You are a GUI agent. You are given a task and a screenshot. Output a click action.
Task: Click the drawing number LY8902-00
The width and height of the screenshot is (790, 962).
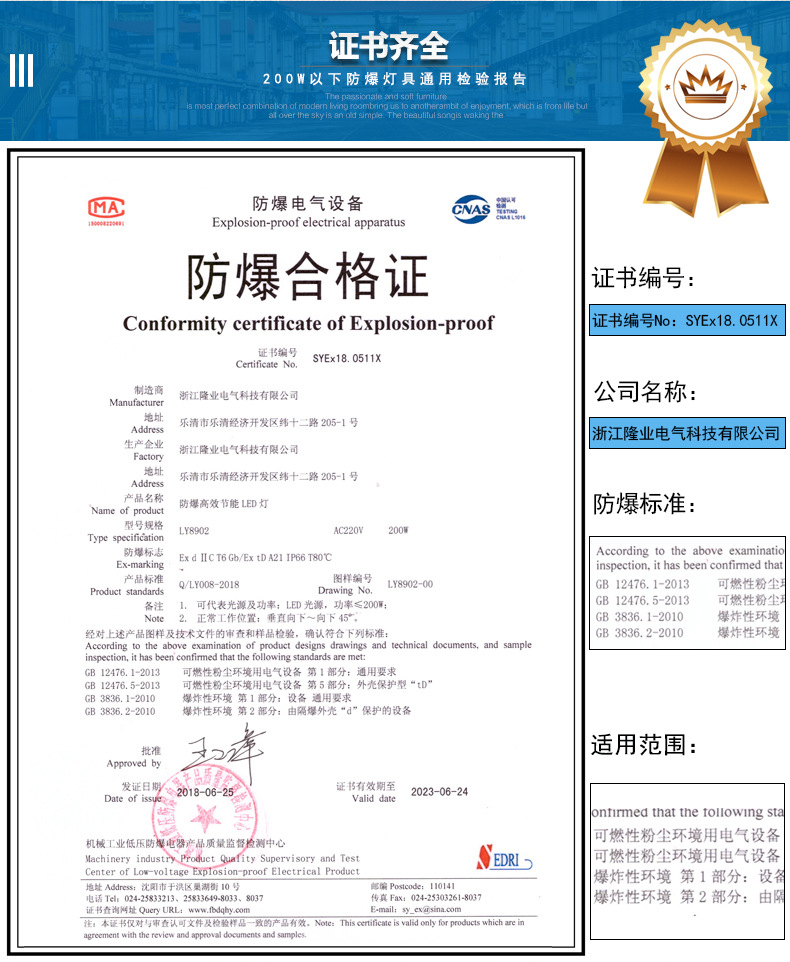coord(410,584)
